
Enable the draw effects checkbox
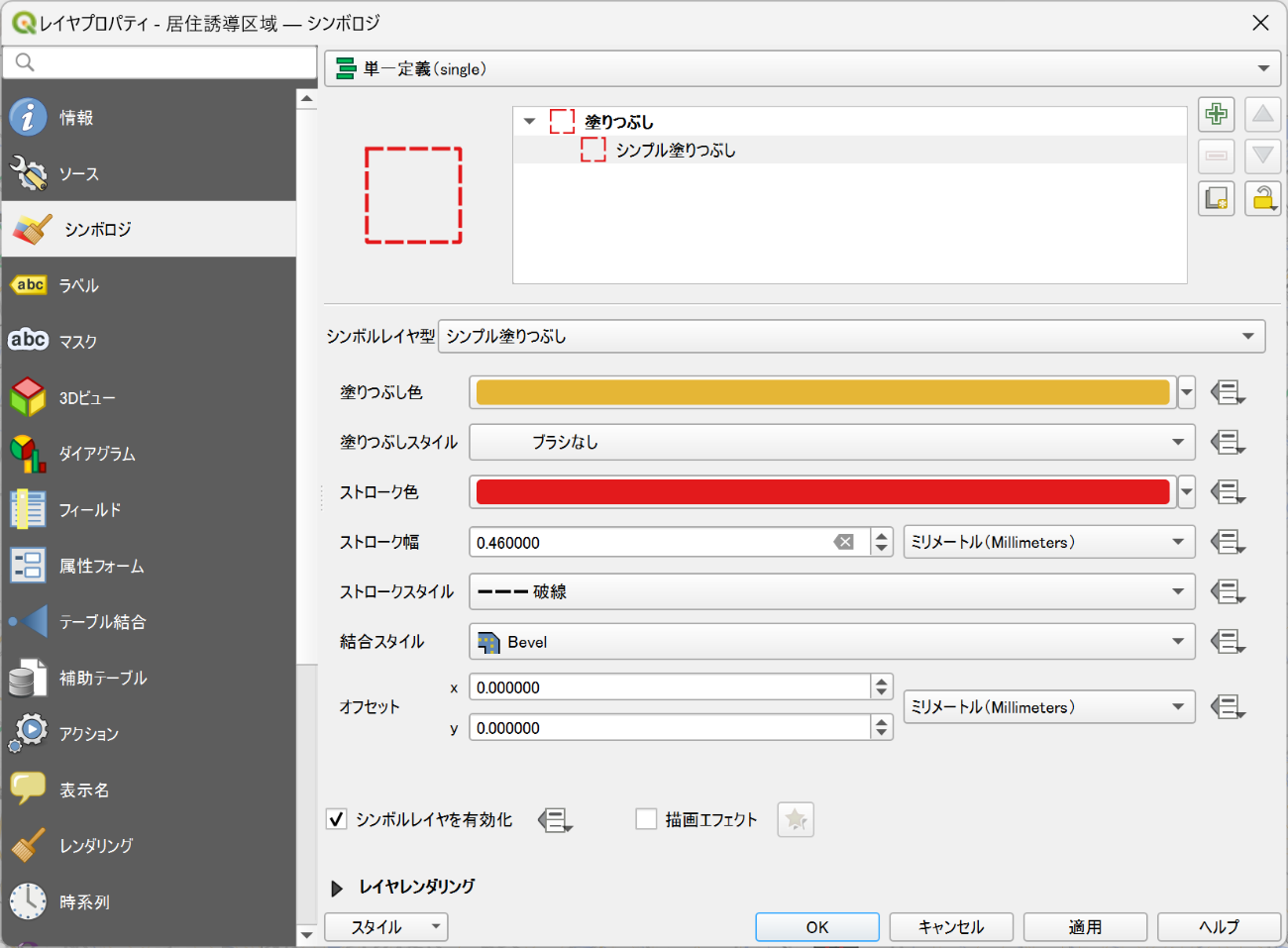point(646,819)
